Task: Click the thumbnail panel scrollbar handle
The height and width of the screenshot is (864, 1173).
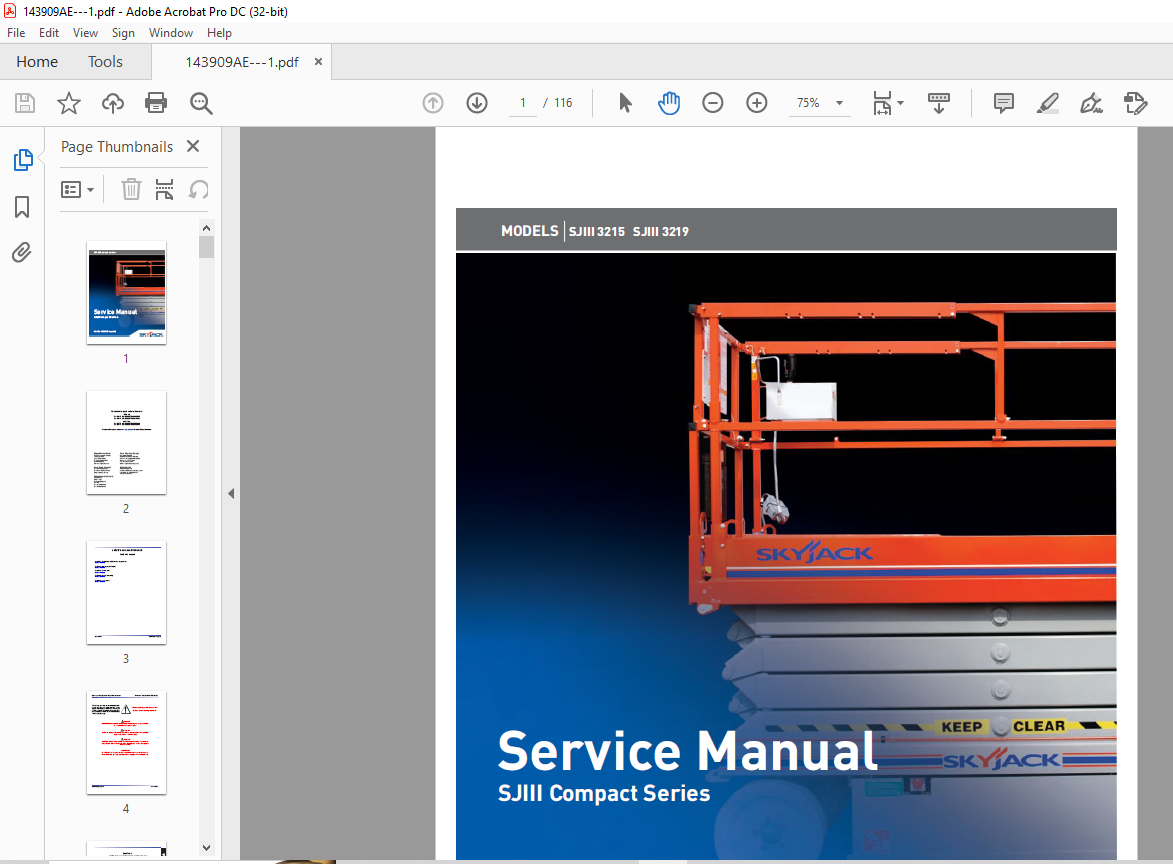Action: 206,247
